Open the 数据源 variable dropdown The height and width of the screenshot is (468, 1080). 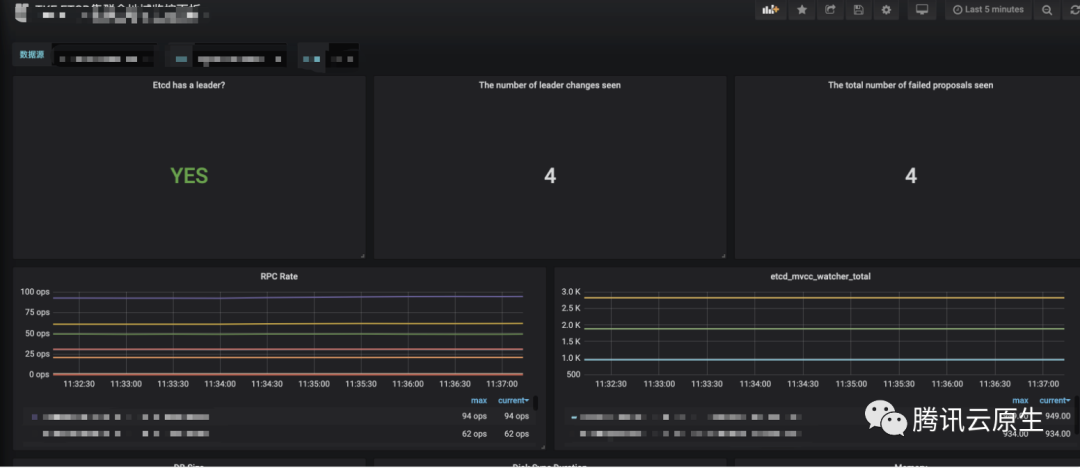point(105,56)
